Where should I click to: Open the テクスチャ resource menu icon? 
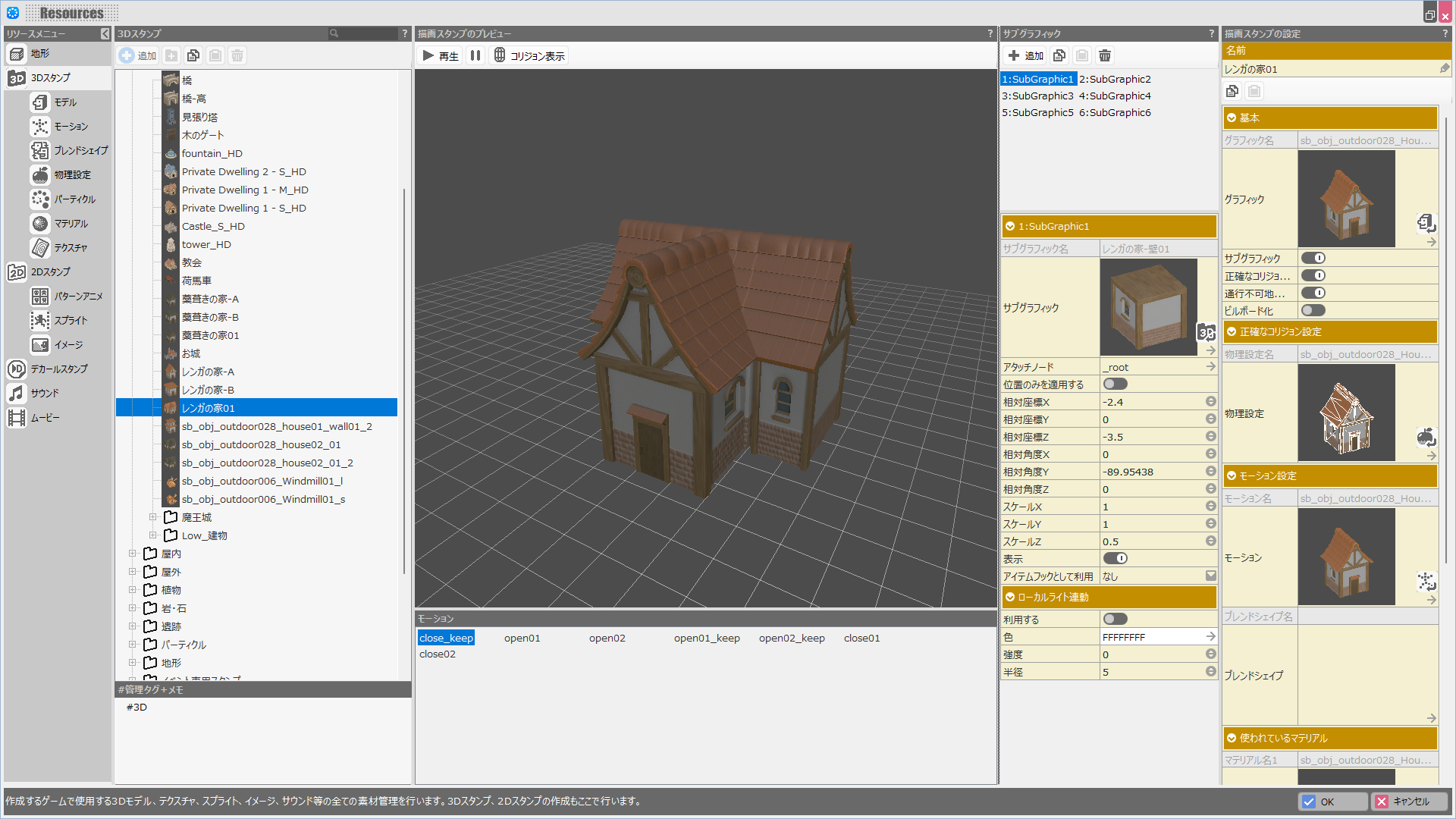click(x=40, y=247)
